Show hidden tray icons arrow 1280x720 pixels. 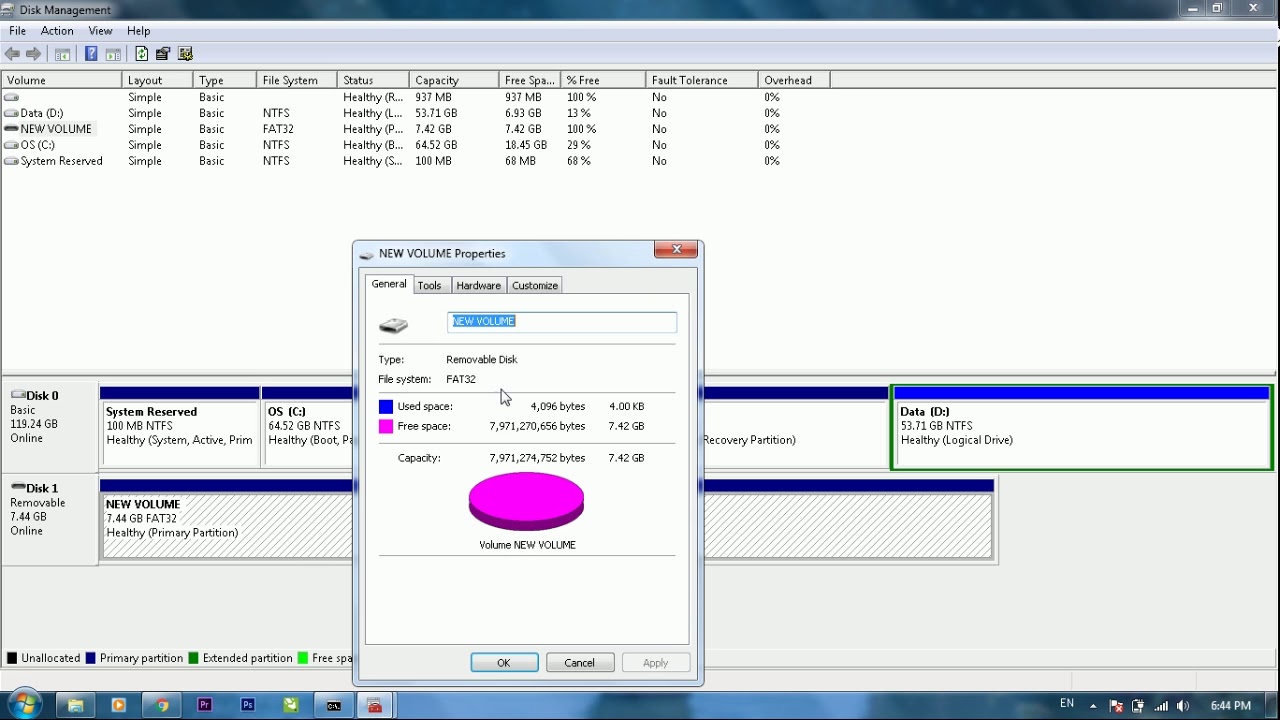coord(1093,706)
